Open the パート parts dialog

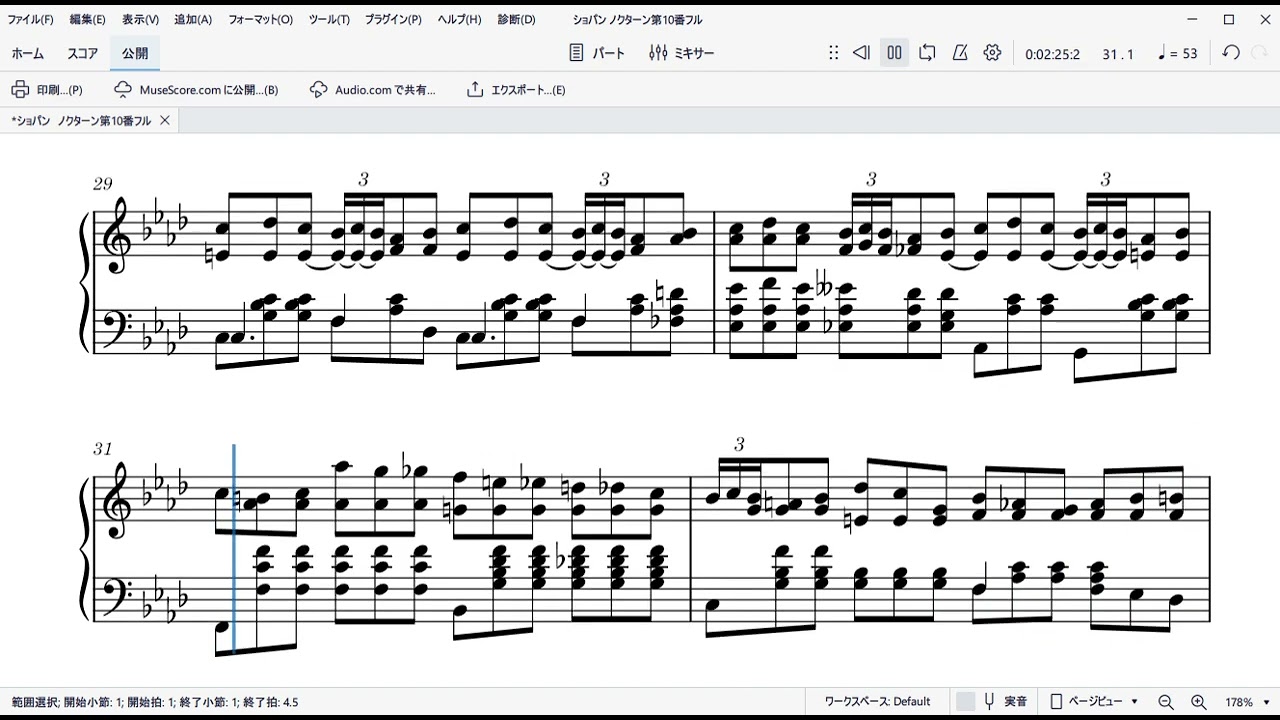[x=597, y=53]
